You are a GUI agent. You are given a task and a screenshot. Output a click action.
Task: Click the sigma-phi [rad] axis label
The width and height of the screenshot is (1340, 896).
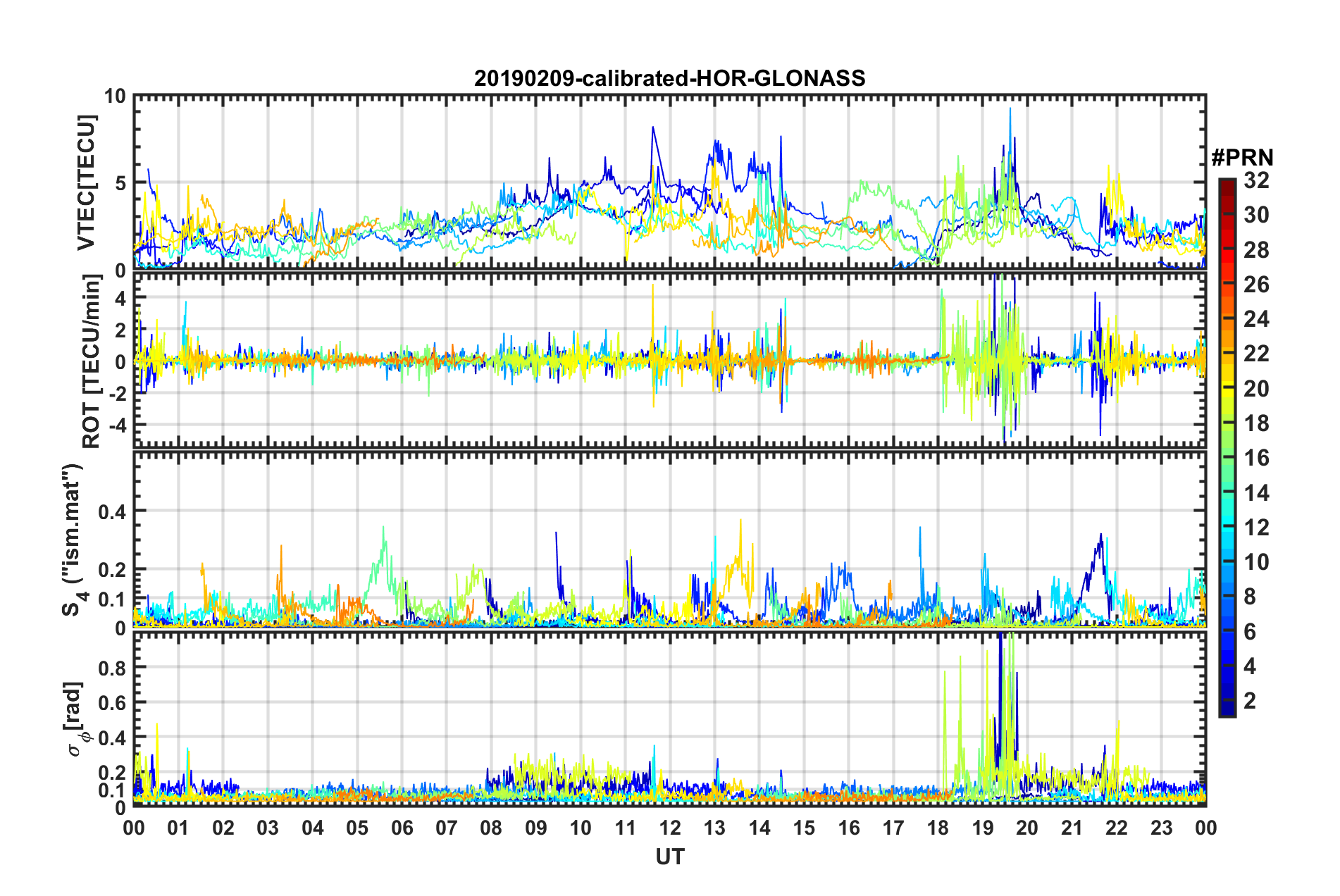(77, 718)
